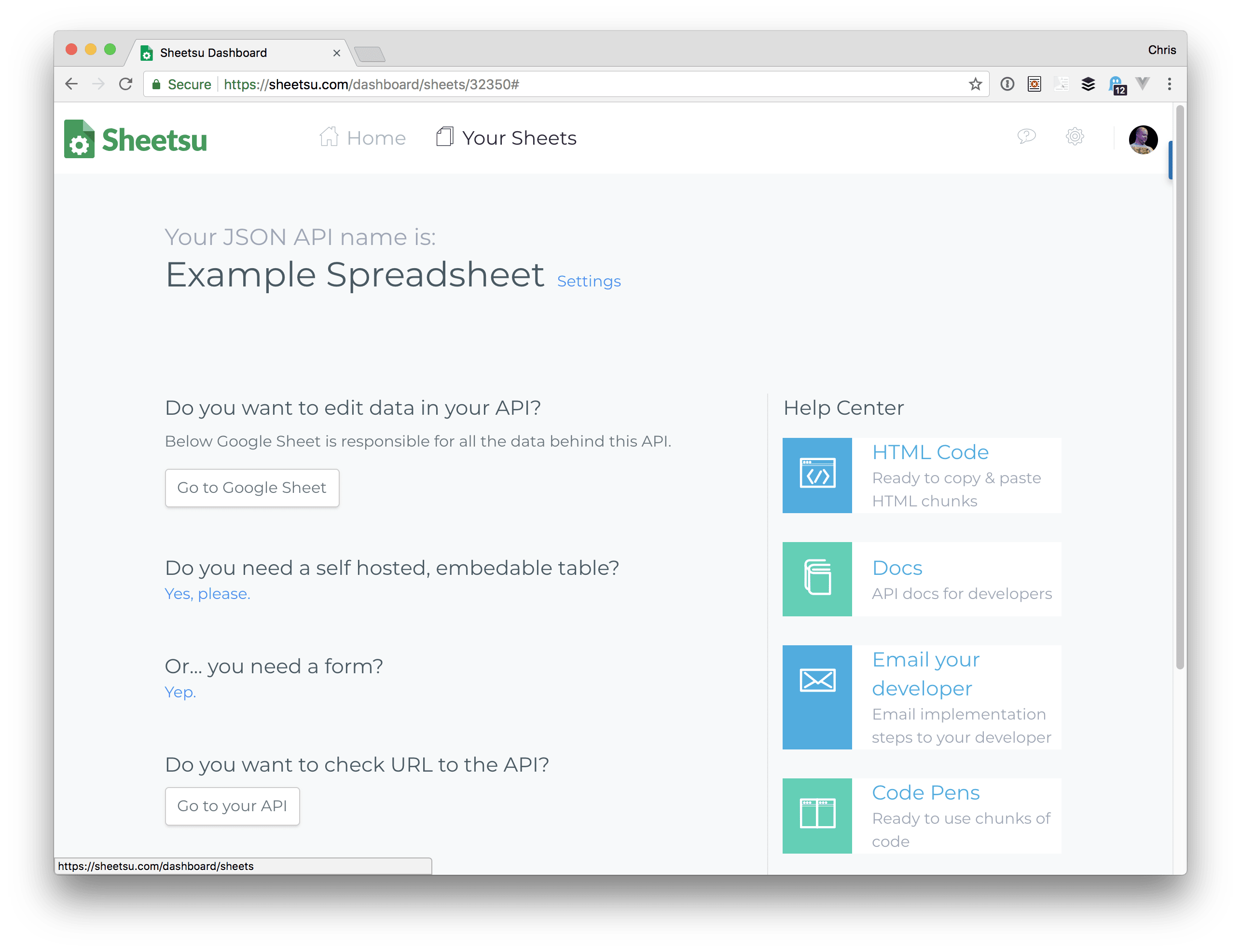The image size is (1241, 952).
Task: Click the Go to your API button
Action: click(x=232, y=806)
